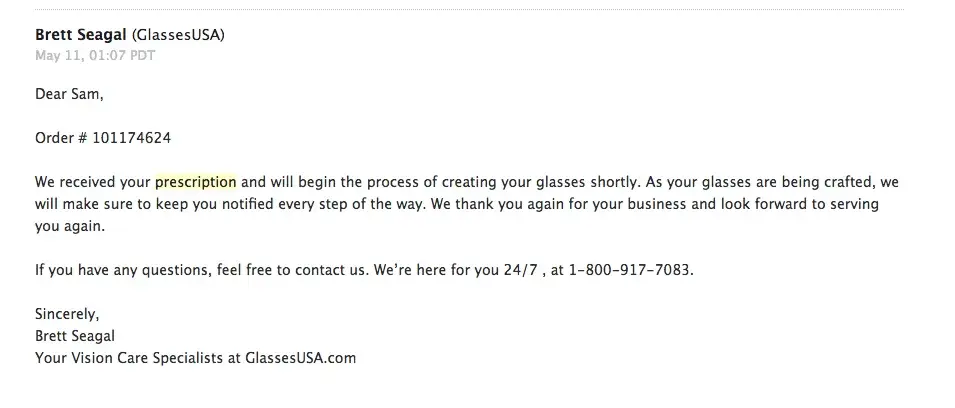Click the phone number 1-800-917-7083
955x408 pixels.
631,270
